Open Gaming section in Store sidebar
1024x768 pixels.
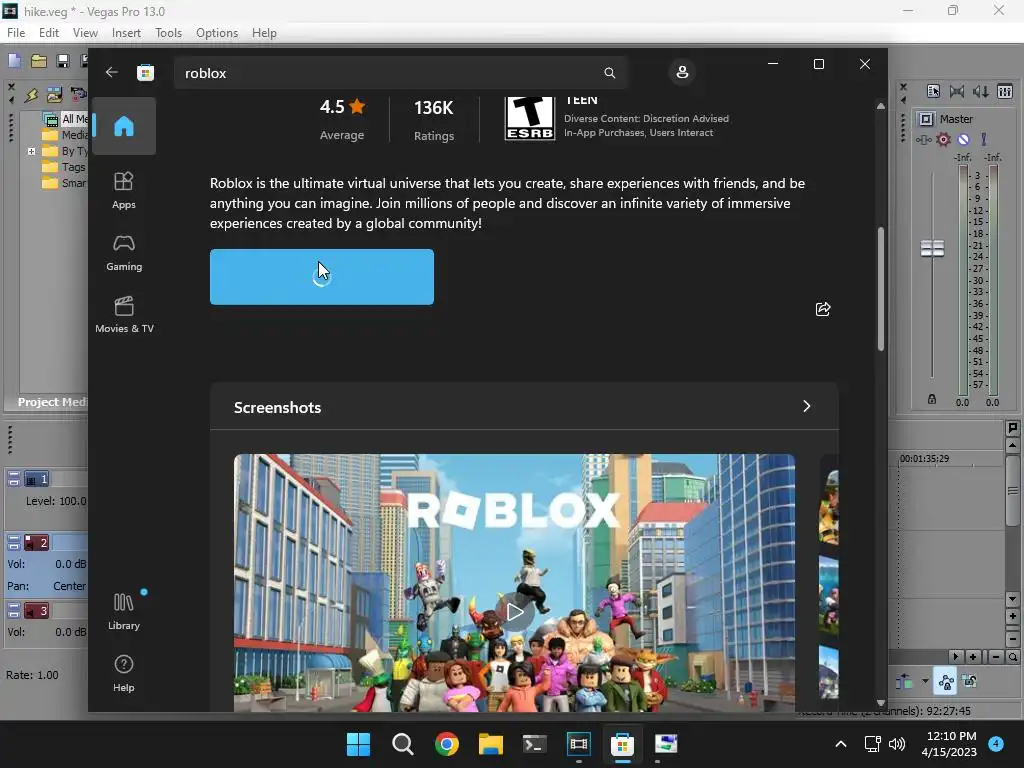(123, 253)
